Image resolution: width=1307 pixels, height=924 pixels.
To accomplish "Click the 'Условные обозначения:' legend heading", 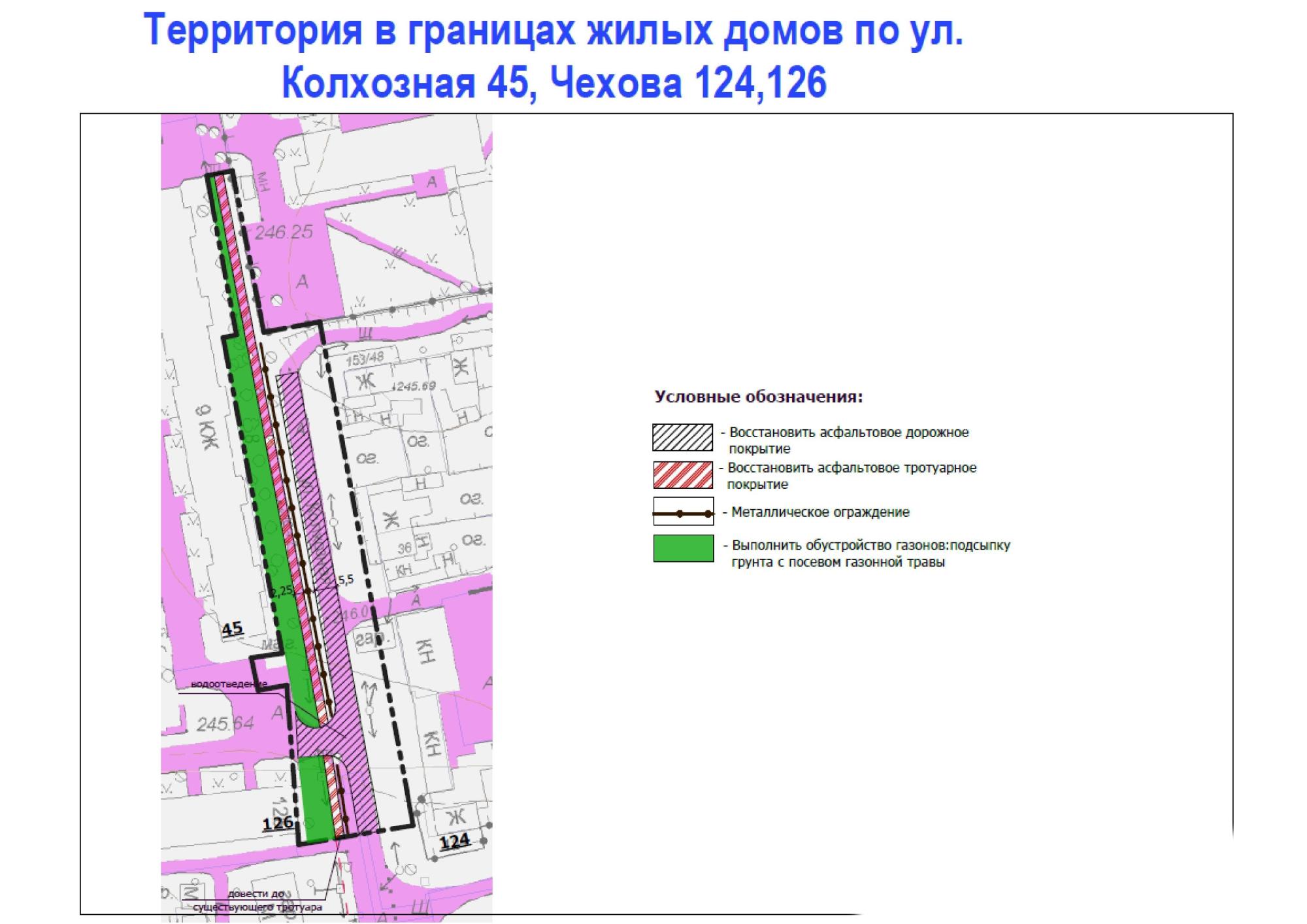I will coord(759,397).
